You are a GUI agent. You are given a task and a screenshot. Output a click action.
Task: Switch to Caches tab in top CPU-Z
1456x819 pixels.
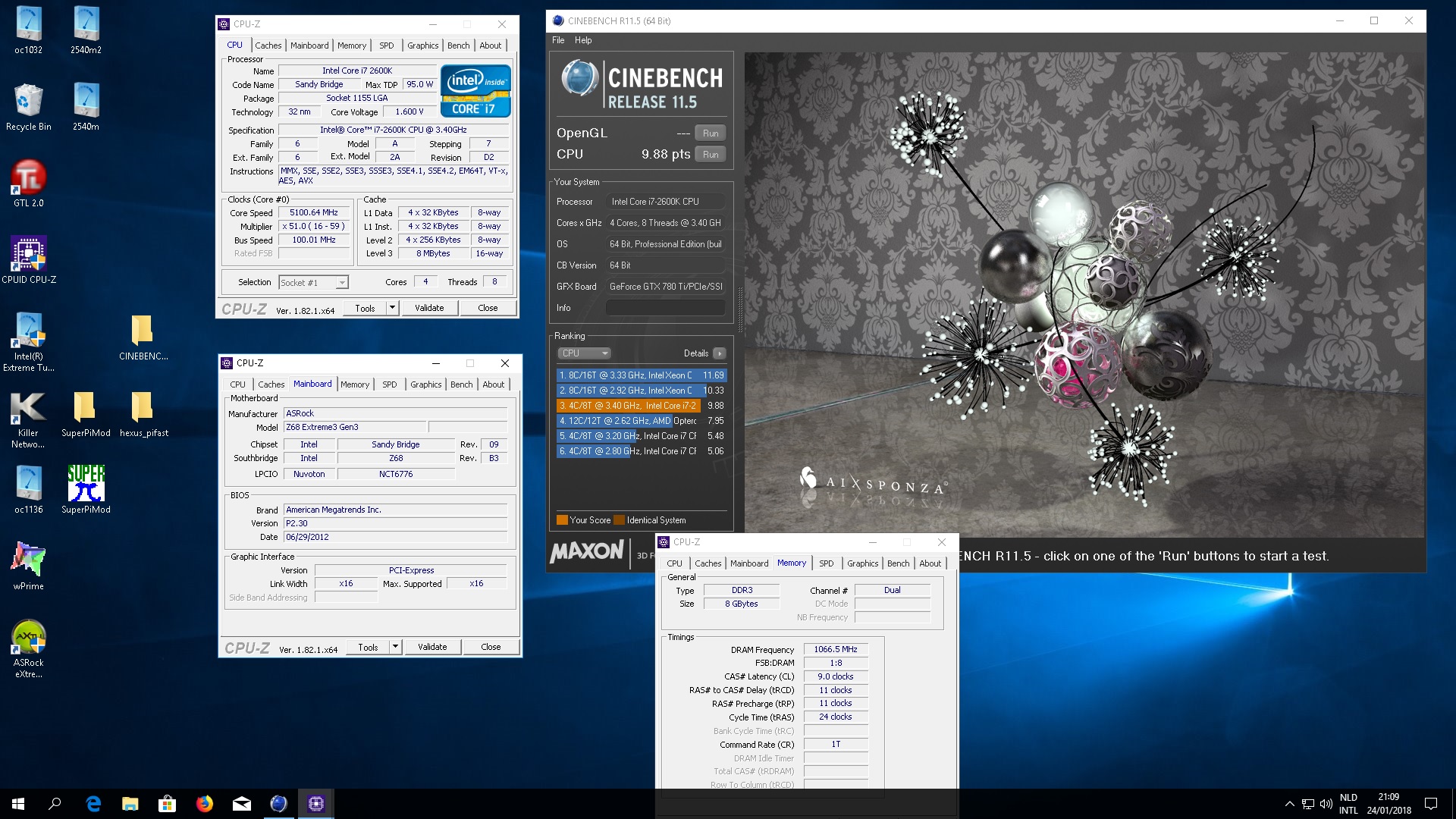[268, 45]
